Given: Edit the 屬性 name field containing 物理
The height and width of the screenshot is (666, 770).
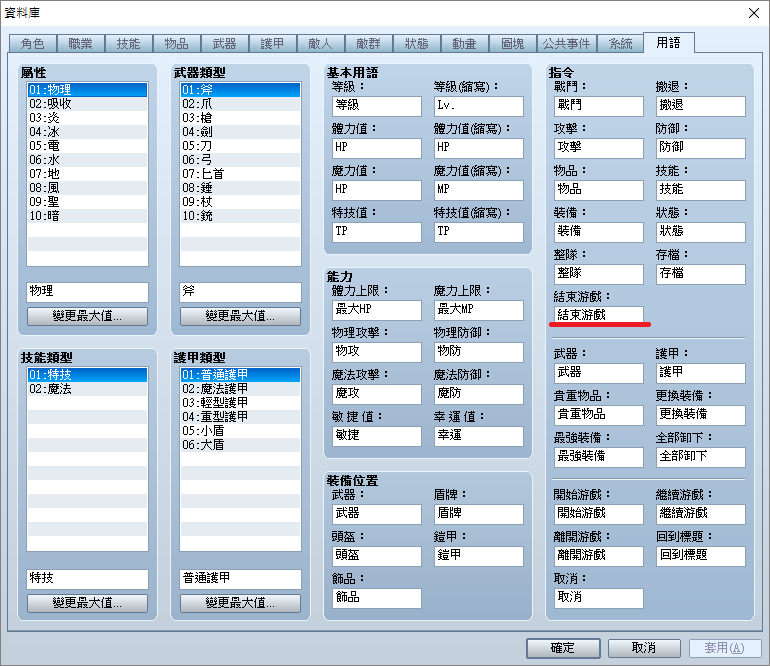Looking at the screenshot, I should [87, 292].
